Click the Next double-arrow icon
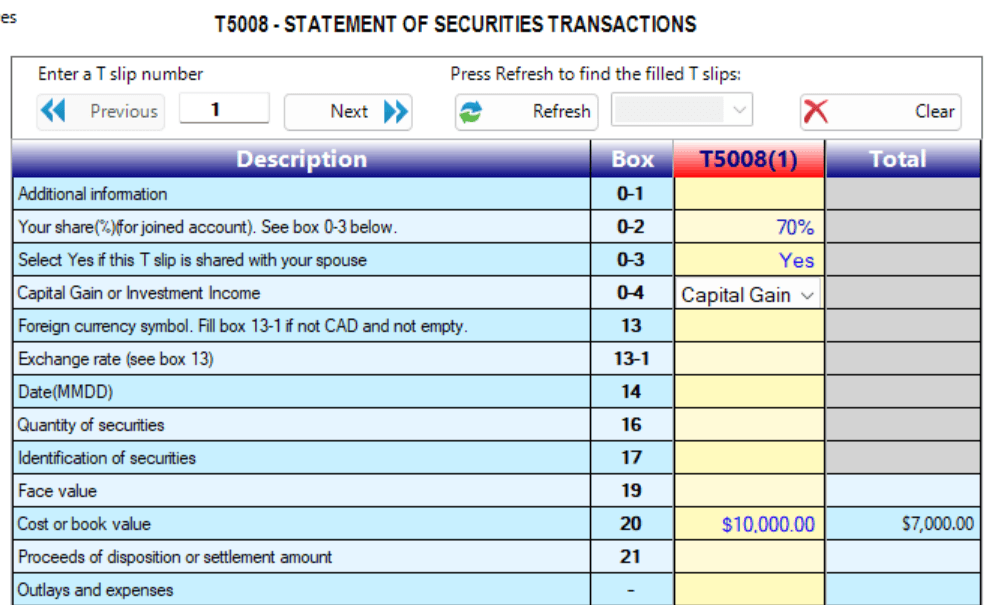 [395, 111]
